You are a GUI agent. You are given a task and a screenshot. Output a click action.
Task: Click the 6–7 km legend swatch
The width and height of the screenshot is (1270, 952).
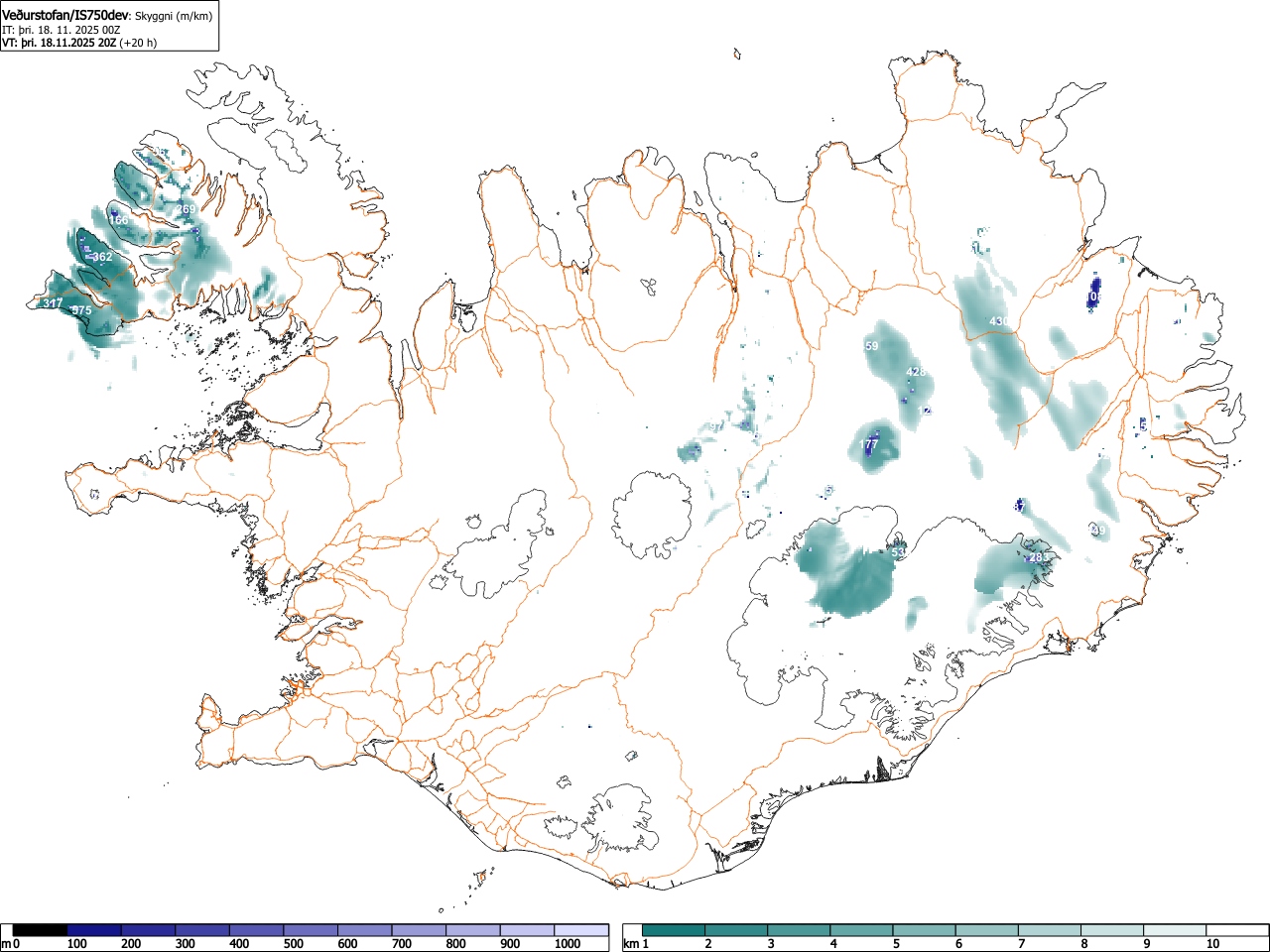pos(987,930)
